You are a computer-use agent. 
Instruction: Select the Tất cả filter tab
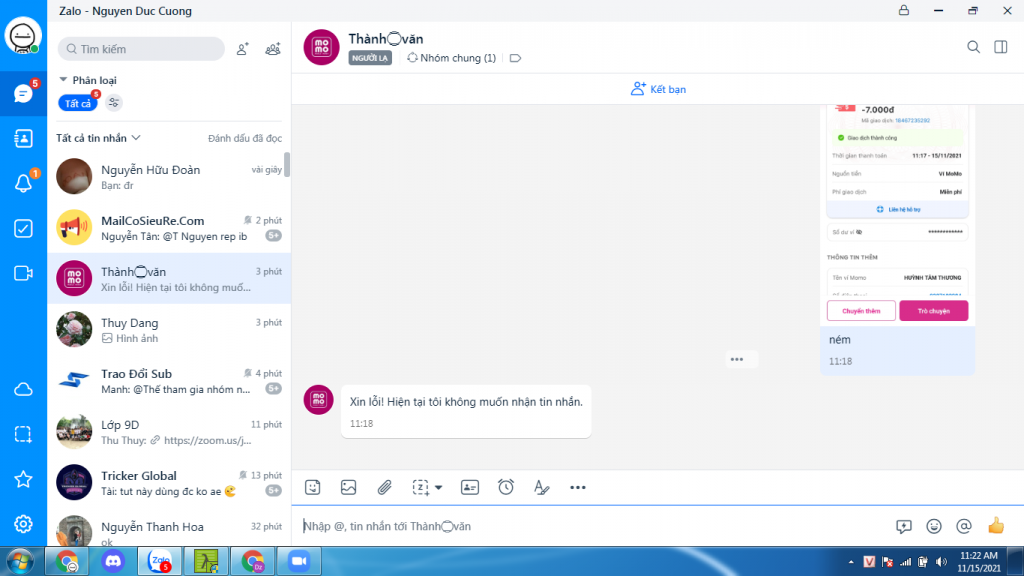pyautogui.click(x=78, y=103)
